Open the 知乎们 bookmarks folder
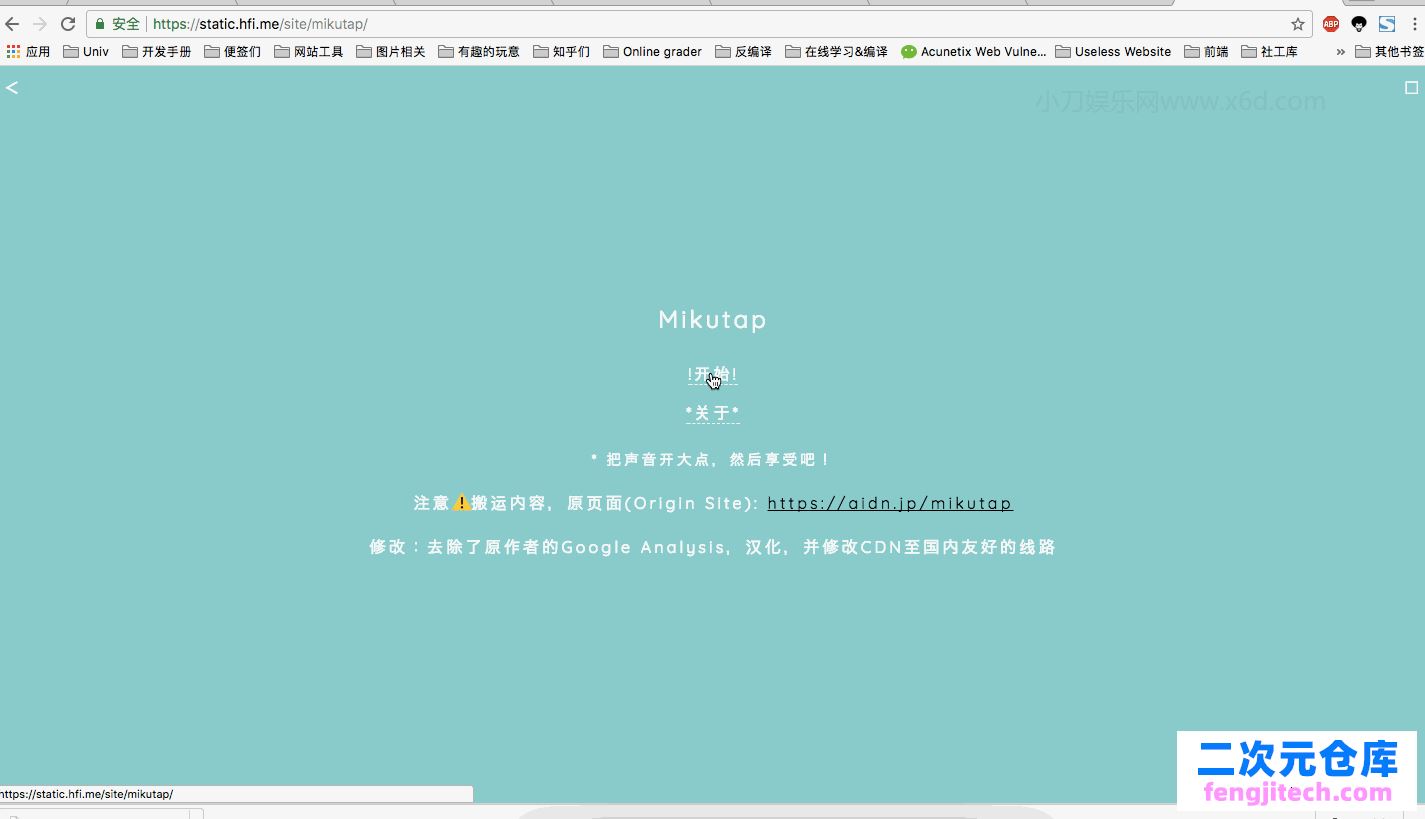 click(x=562, y=51)
